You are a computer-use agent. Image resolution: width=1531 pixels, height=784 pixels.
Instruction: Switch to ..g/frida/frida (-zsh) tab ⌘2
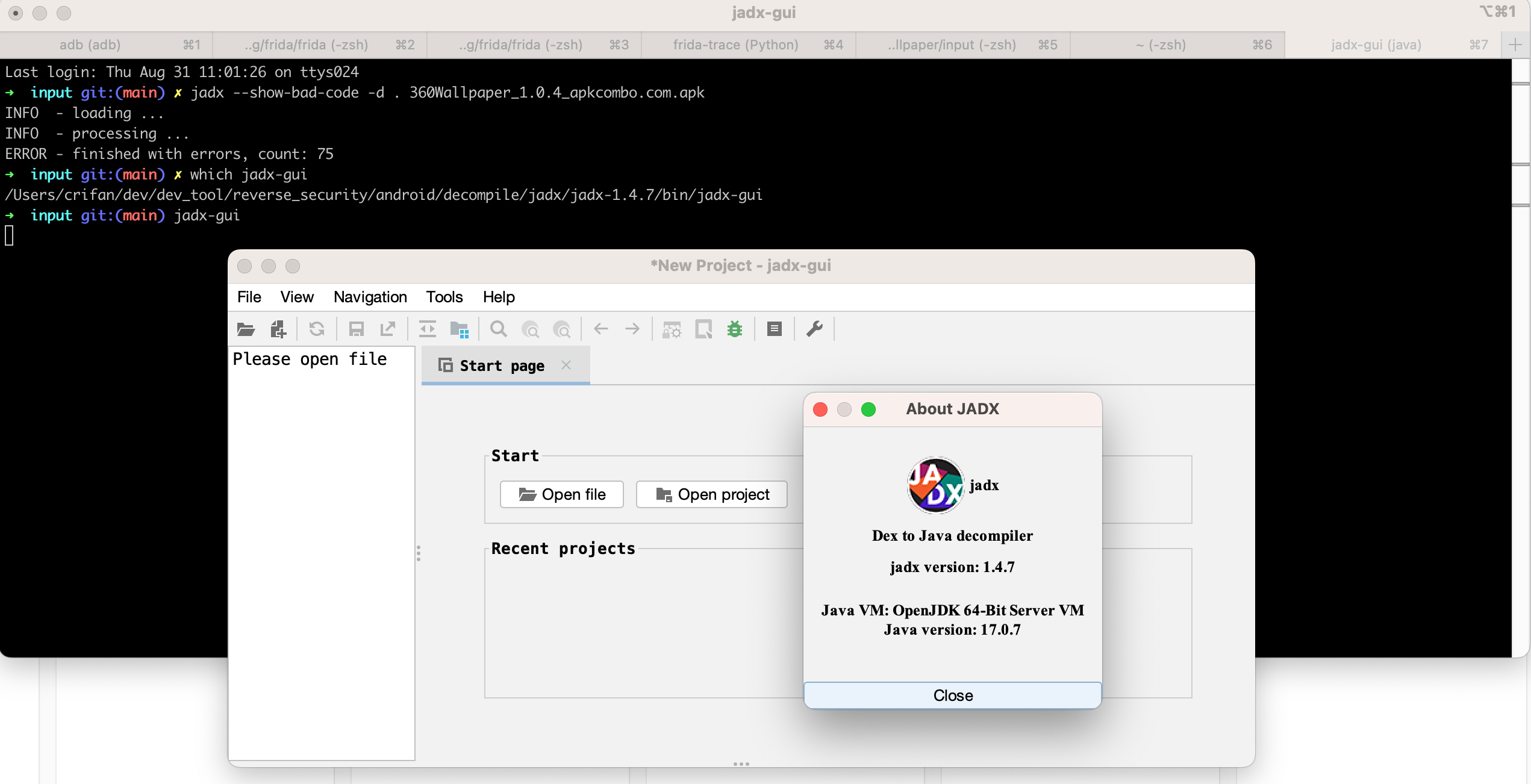tap(321, 45)
